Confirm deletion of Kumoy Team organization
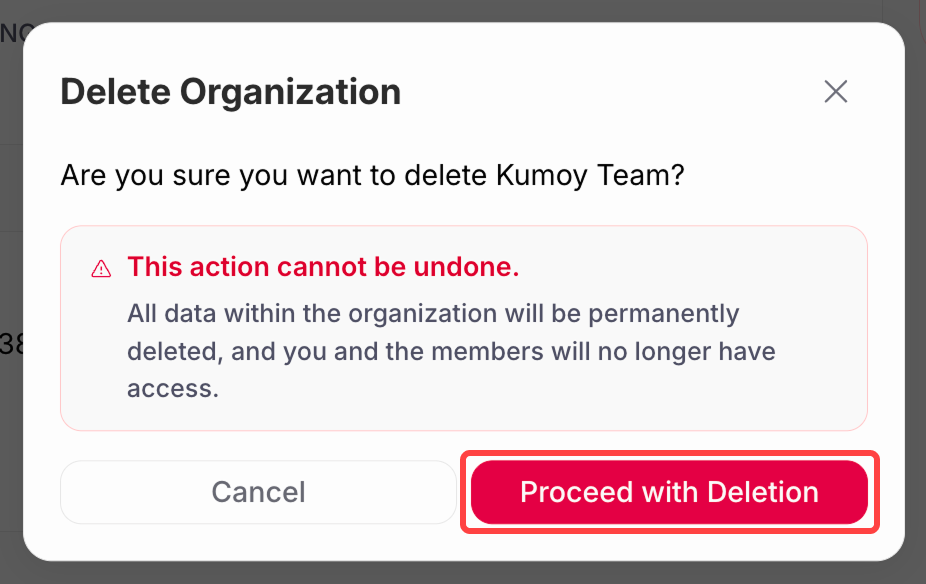Image resolution: width=926 pixels, height=584 pixels. (x=668, y=492)
